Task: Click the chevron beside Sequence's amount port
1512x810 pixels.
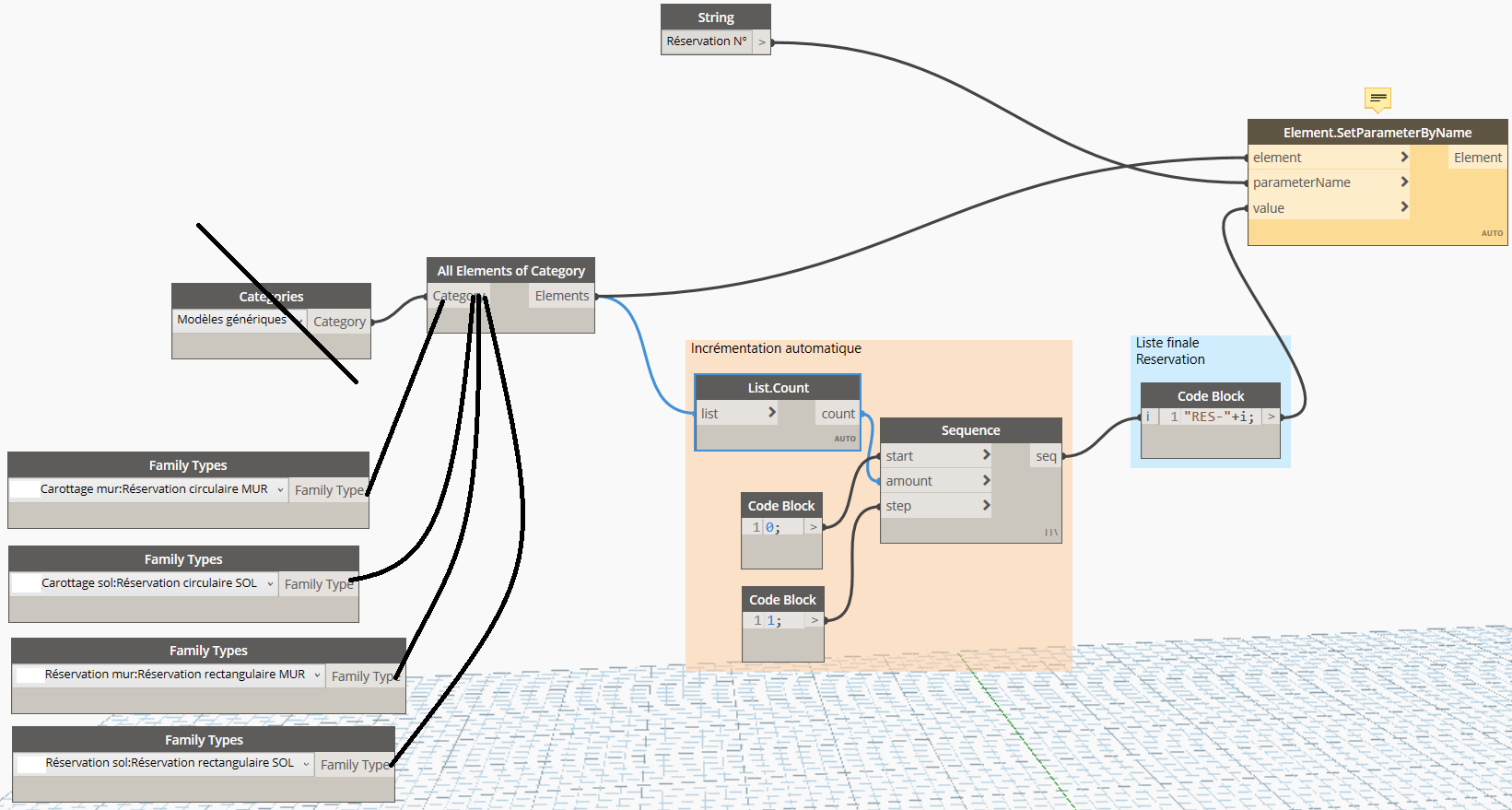Action: (986, 480)
